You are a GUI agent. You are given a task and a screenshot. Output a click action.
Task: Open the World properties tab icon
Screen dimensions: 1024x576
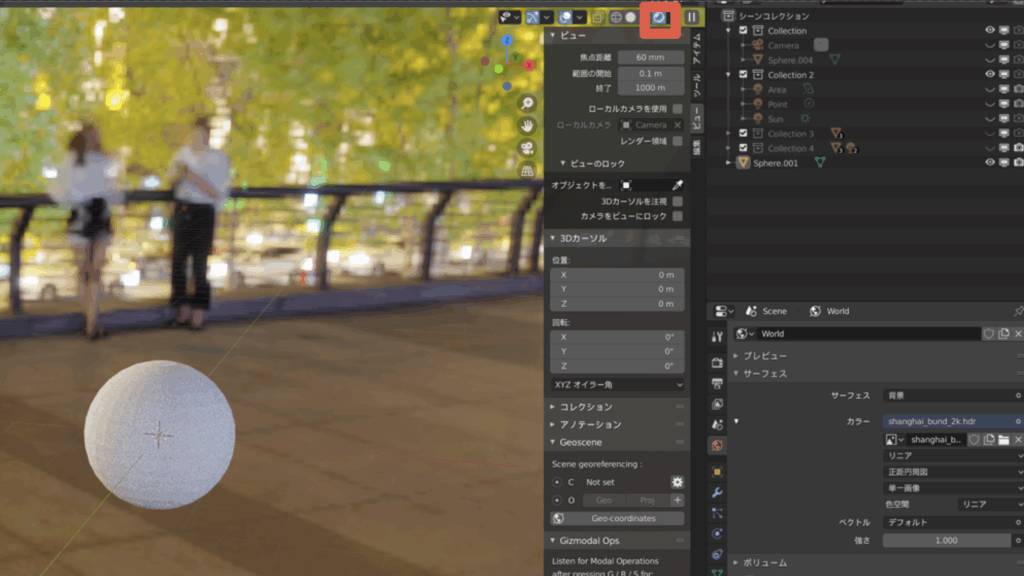click(x=717, y=445)
